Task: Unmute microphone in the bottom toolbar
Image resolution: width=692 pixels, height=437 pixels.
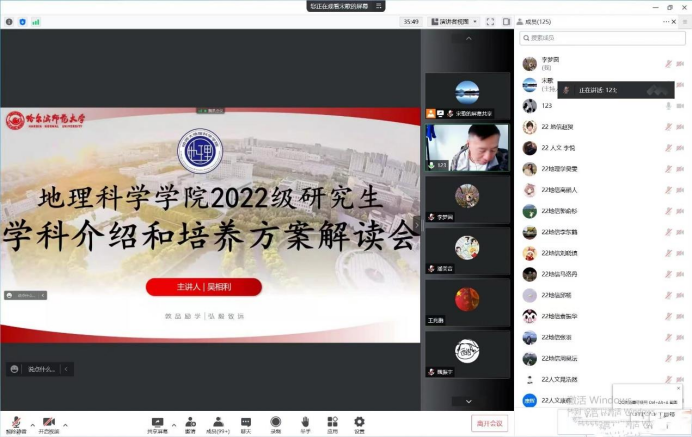Action: [14, 423]
